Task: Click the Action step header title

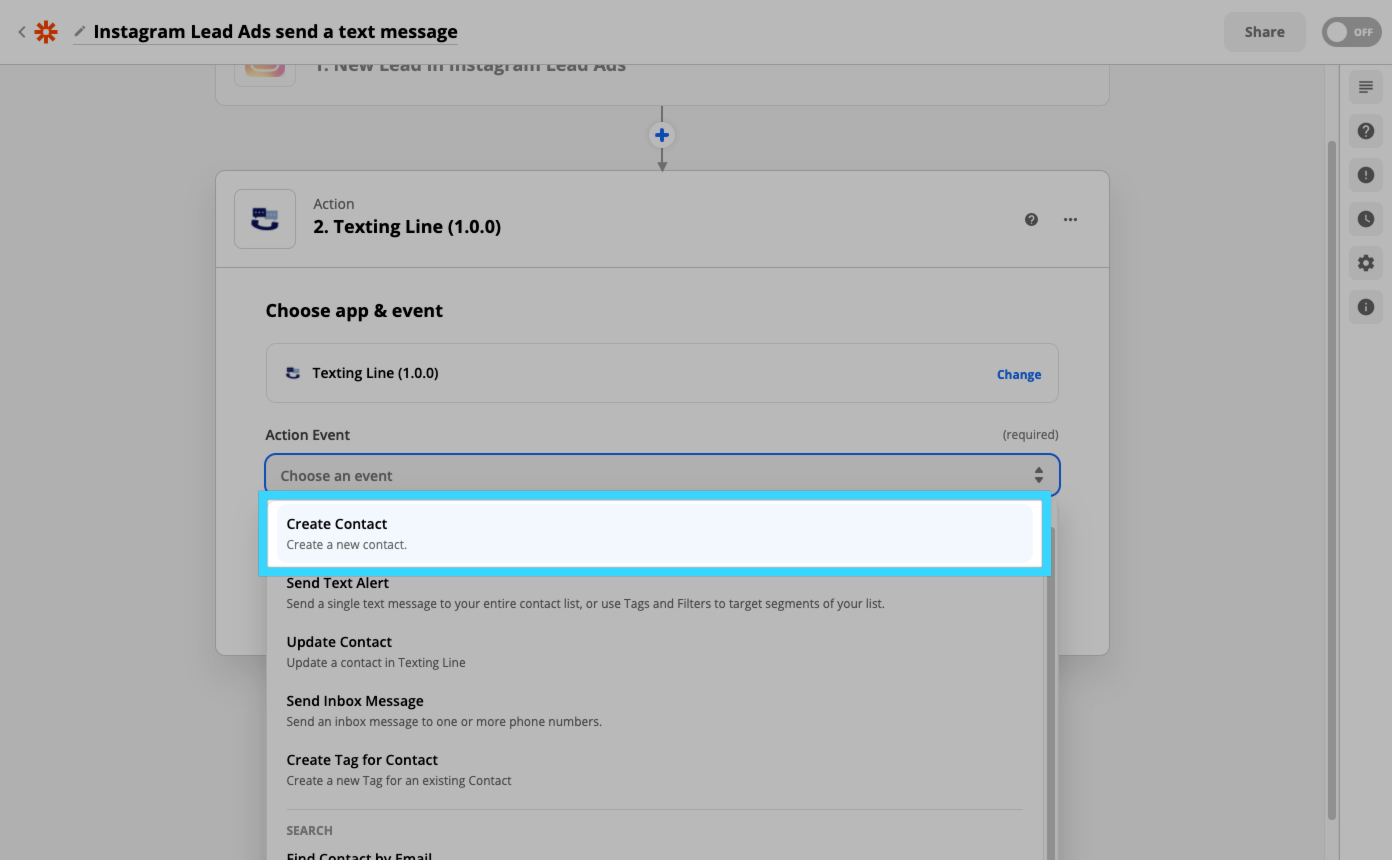Action: coord(407,227)
